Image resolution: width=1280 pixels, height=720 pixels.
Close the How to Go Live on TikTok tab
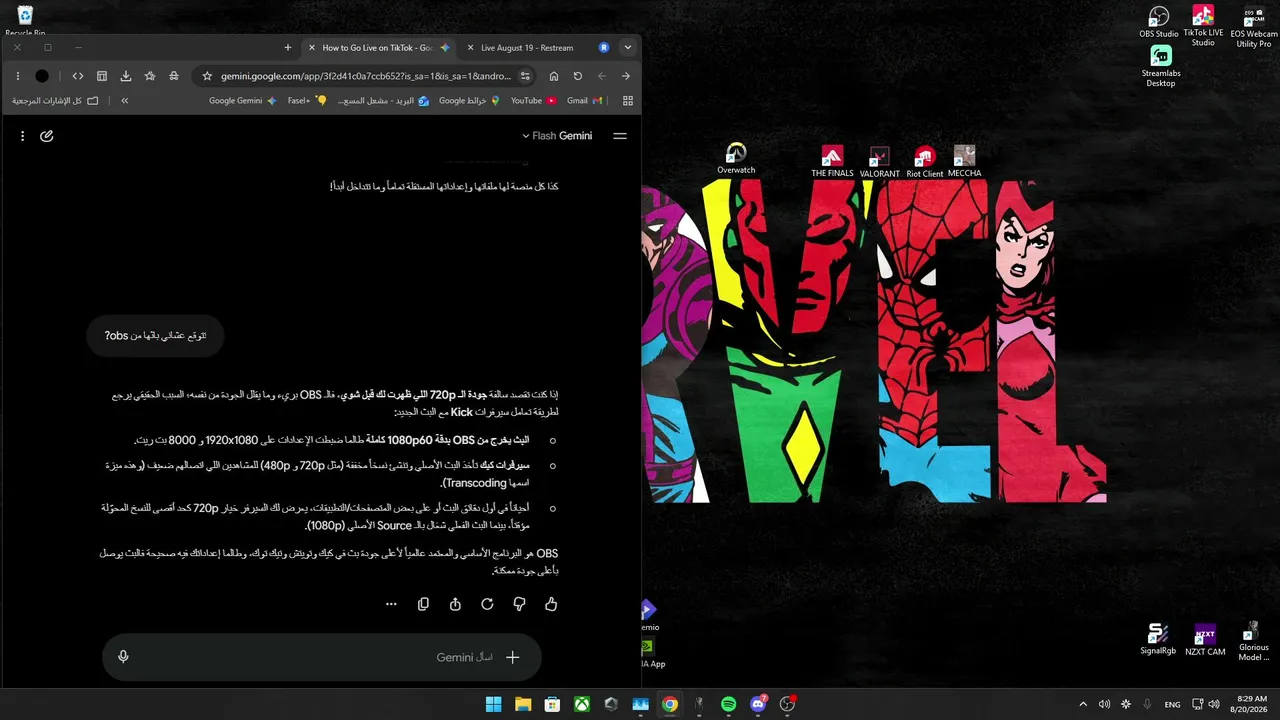(312, 47)
